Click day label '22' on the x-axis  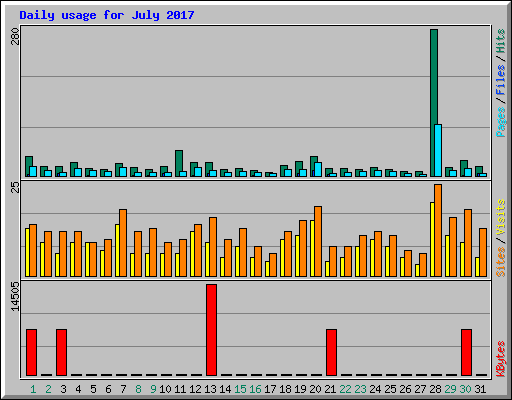[345, 389]
